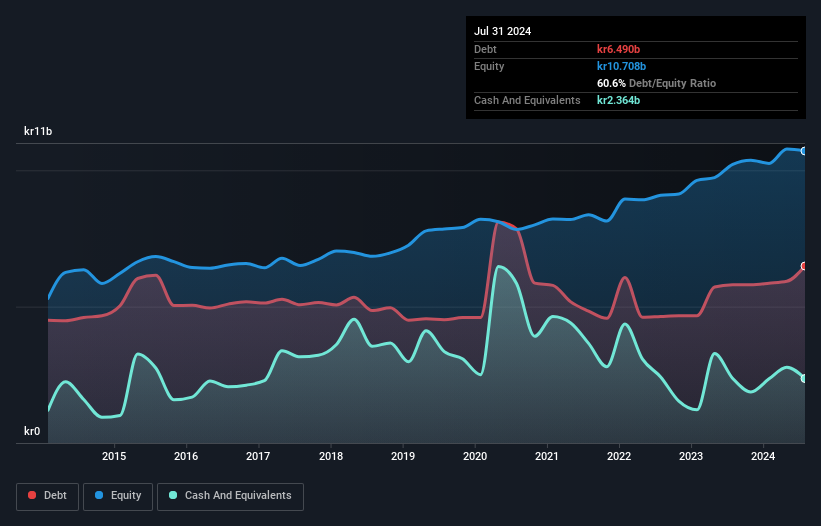Image resolution: width=821 pixels, height=526 pixels.
Task: Toggle the Debt series legend button
Action: (x=48, y=496)
